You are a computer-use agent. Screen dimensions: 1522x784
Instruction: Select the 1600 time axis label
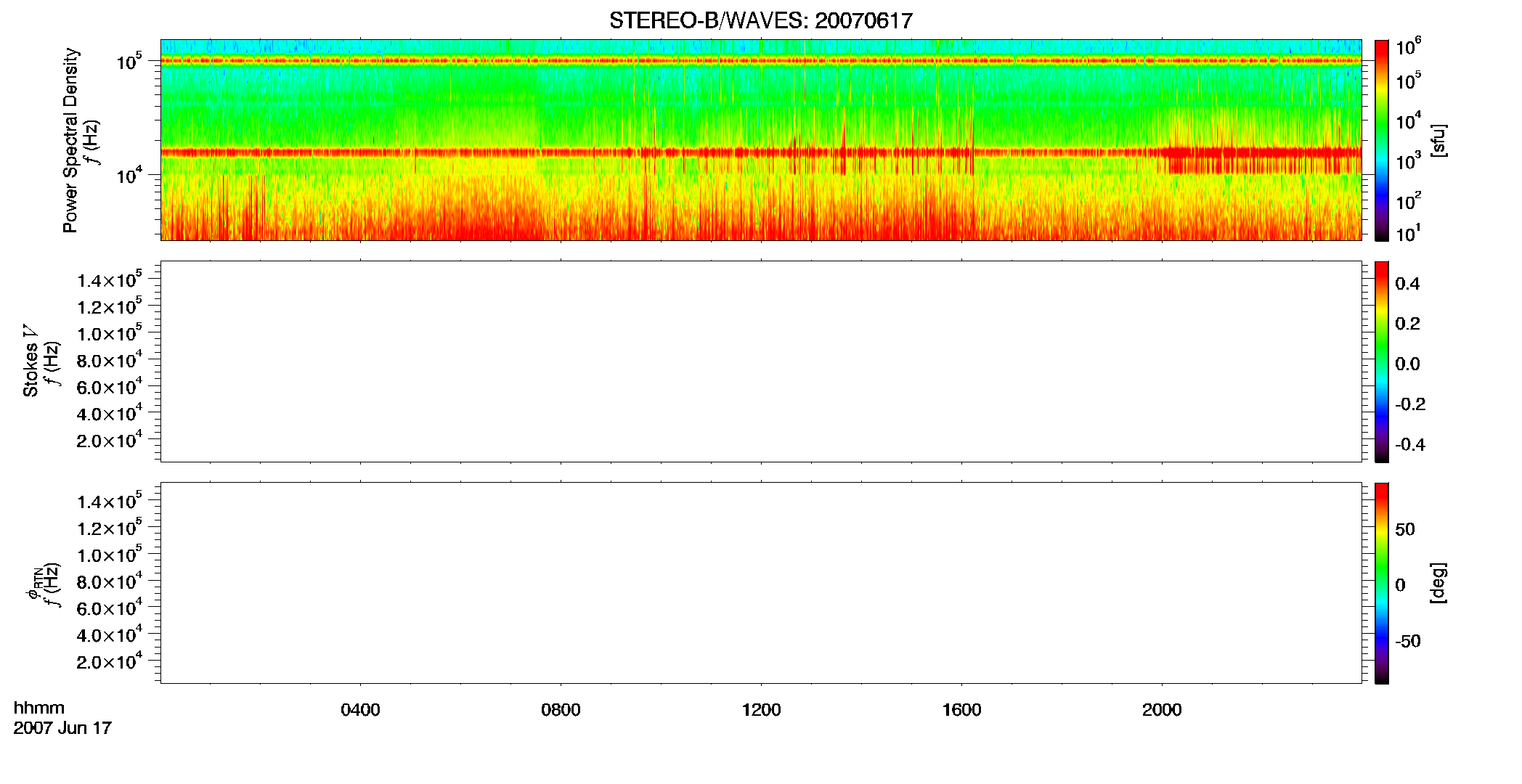click(x=961, y=710)
